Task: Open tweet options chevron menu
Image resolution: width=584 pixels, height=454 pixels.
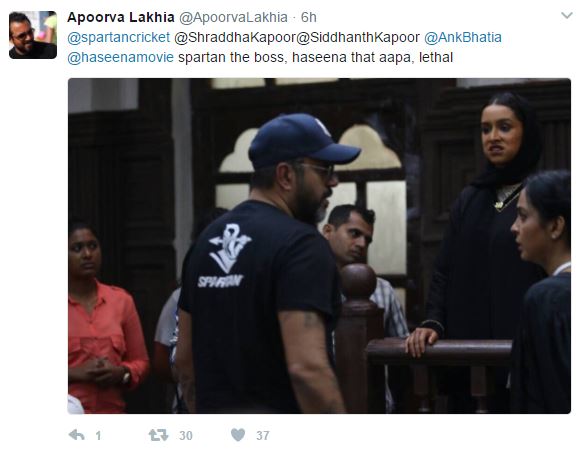Action: coord(566,16)
